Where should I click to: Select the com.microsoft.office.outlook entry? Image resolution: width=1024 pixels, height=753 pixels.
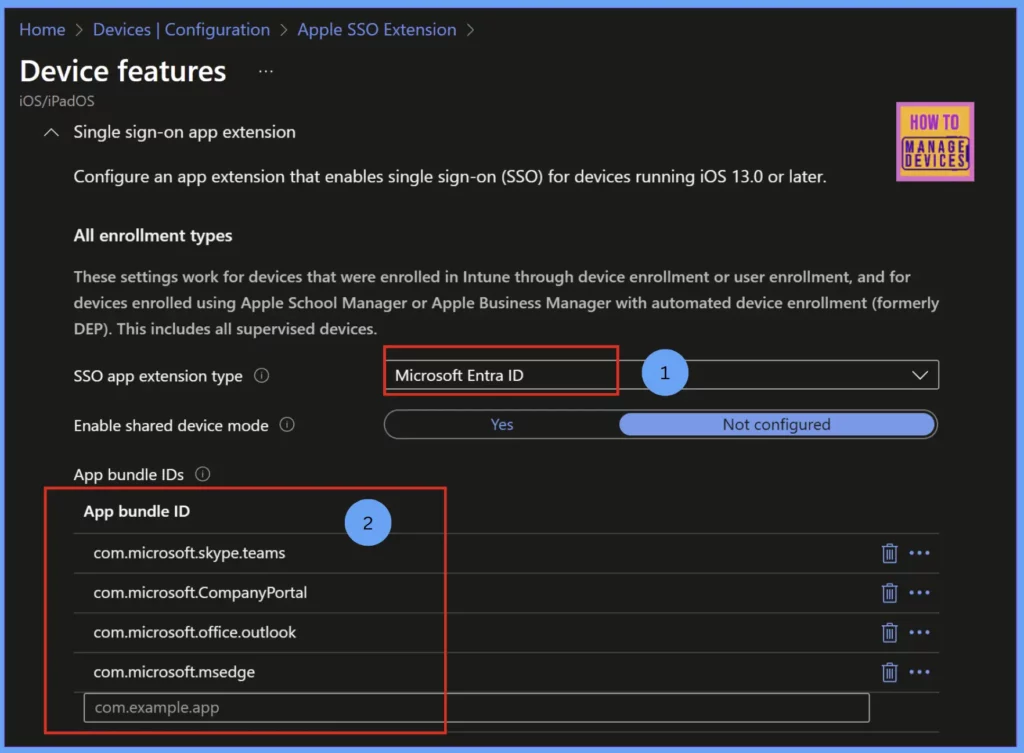tap(195, 632)
